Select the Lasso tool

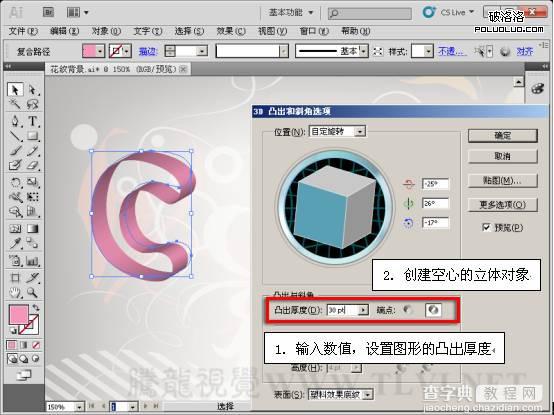pyautogui.click(x=33, y=104)
